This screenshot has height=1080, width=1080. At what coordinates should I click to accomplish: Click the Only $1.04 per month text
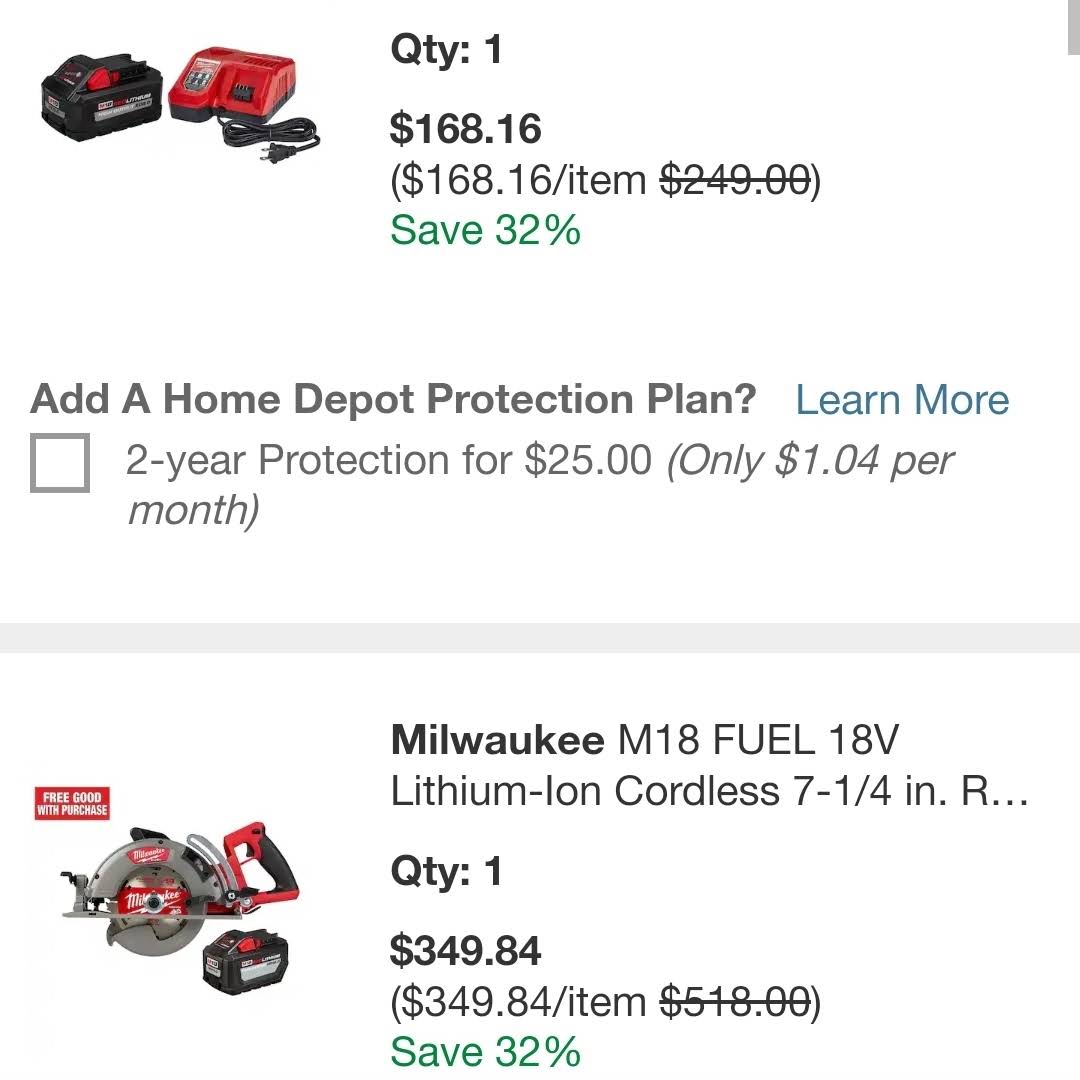point(541,485)
